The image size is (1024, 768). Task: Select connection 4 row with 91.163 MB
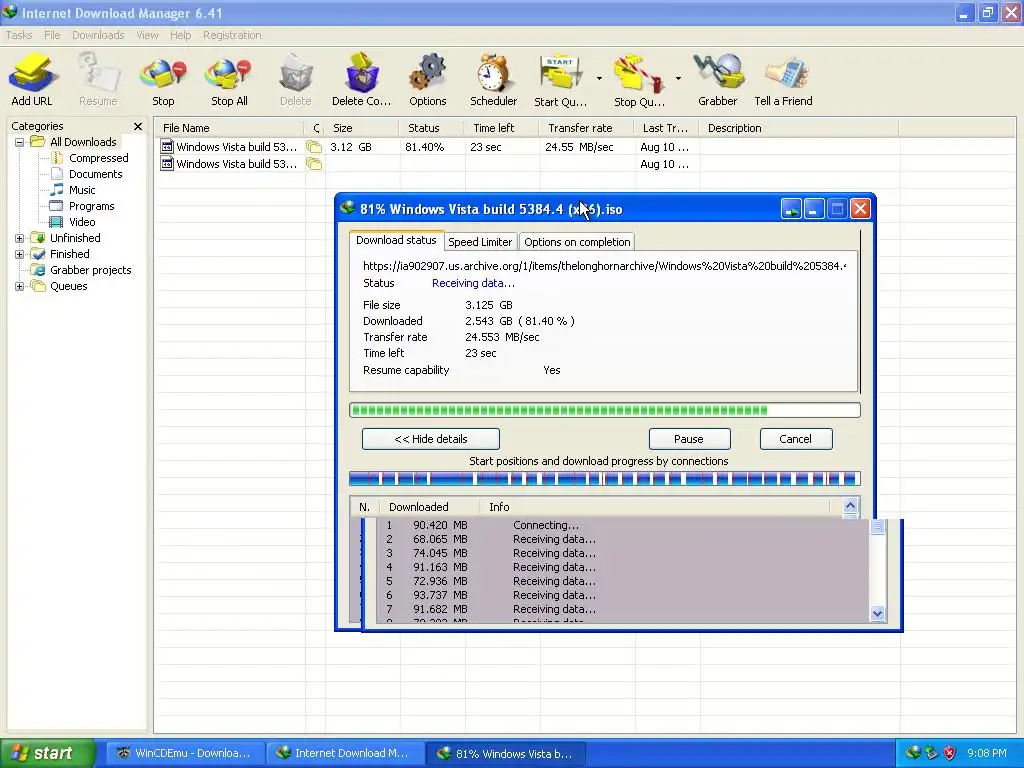624,567
